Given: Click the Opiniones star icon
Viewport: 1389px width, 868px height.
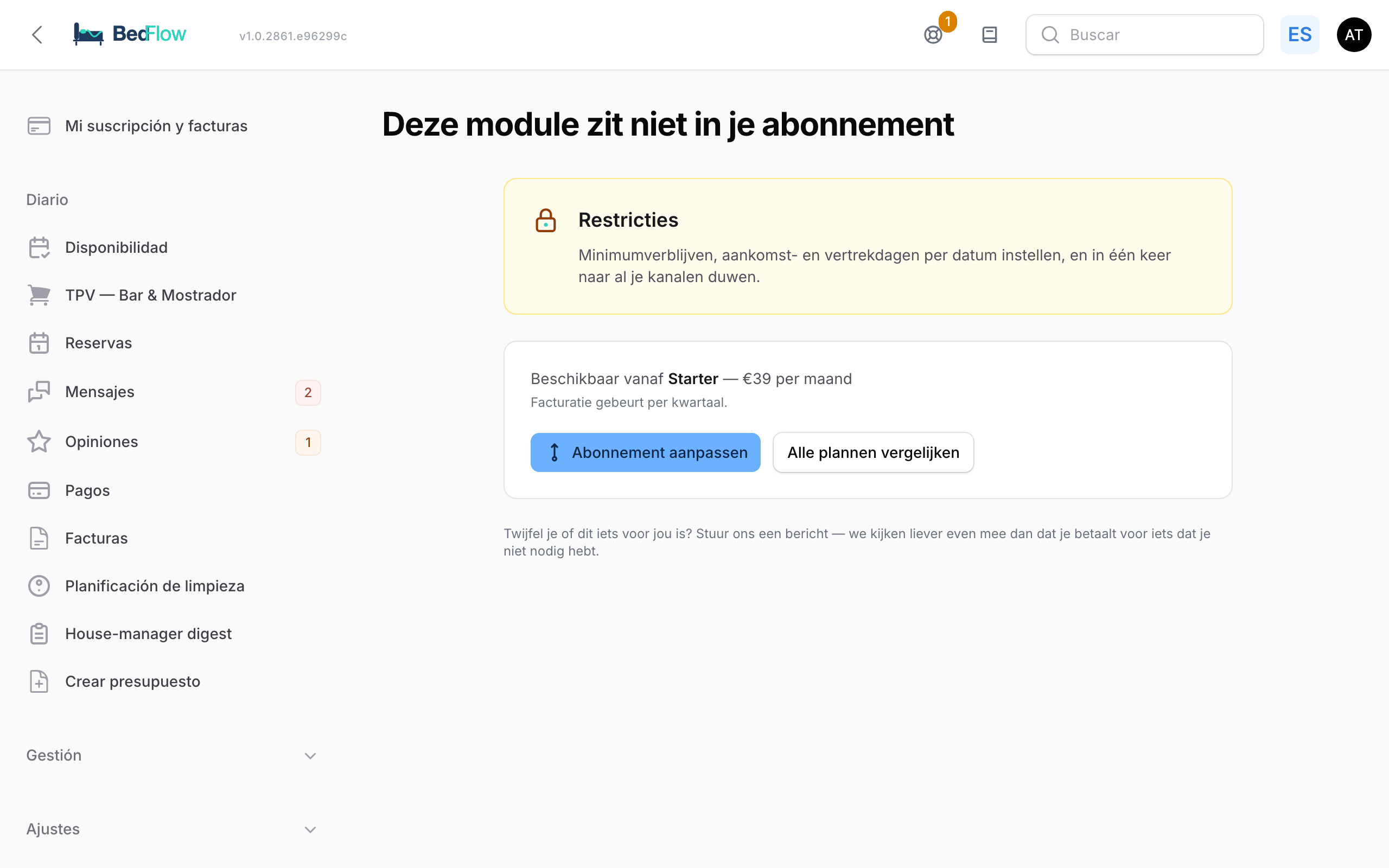Looking at the screenshot, I should (x=39, y=442).
